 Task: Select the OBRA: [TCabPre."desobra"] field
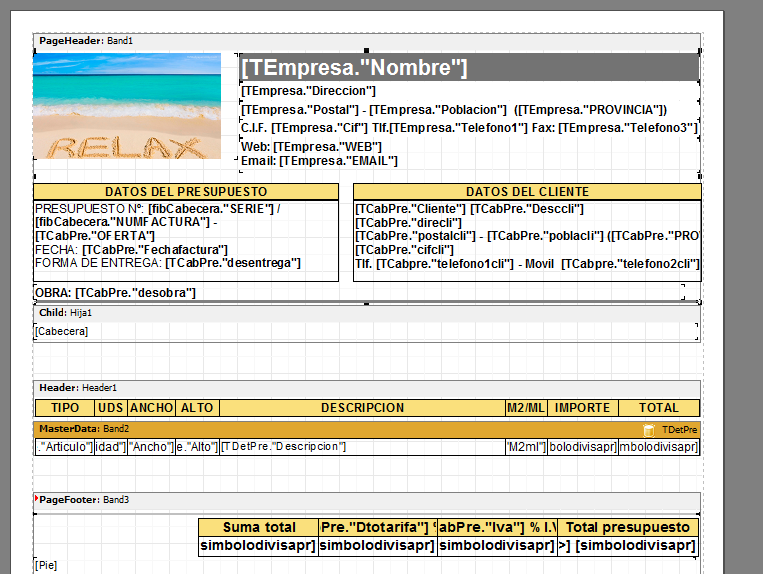(359, 292)
